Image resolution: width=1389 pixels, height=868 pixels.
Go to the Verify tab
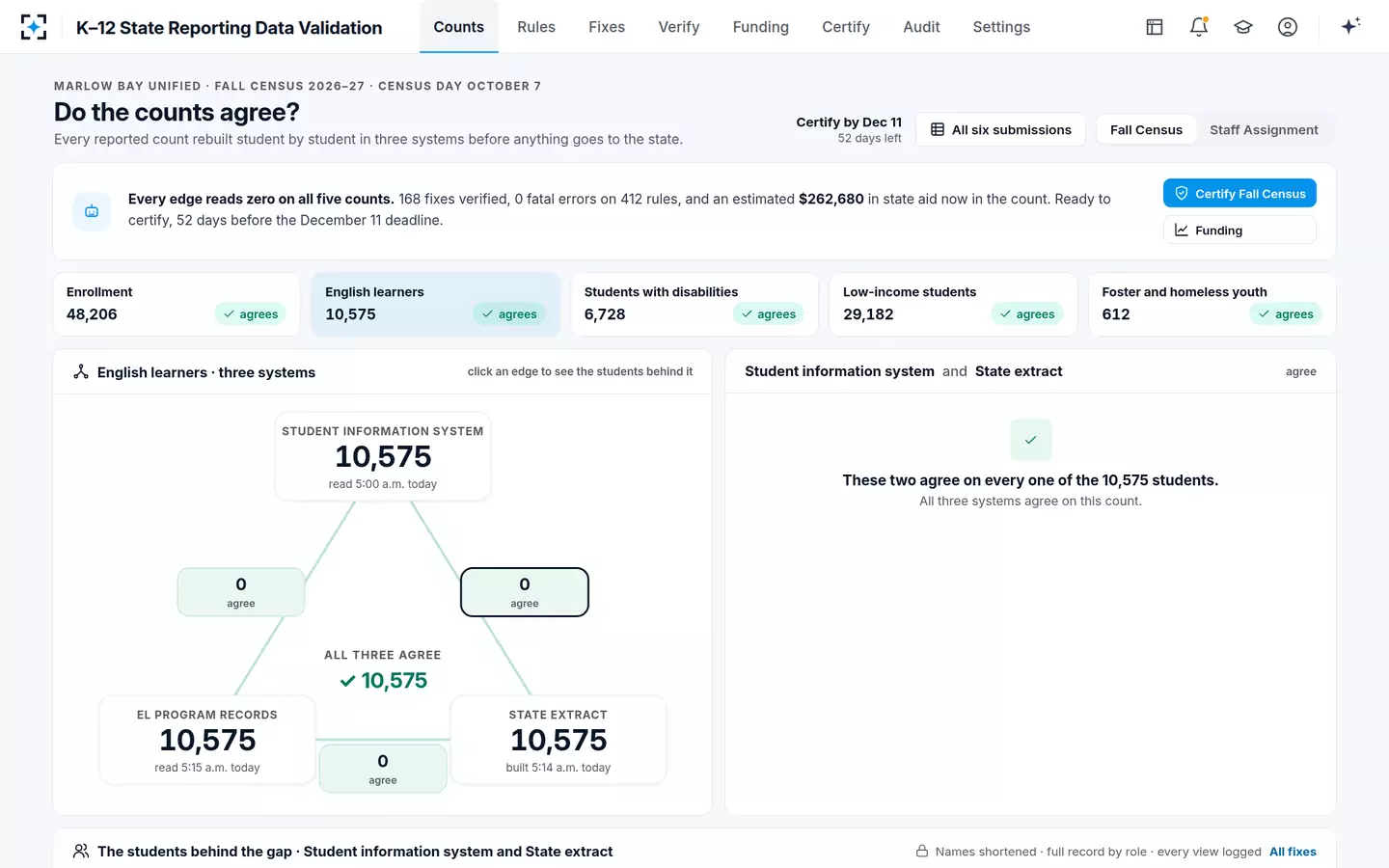tap(679, 27)
